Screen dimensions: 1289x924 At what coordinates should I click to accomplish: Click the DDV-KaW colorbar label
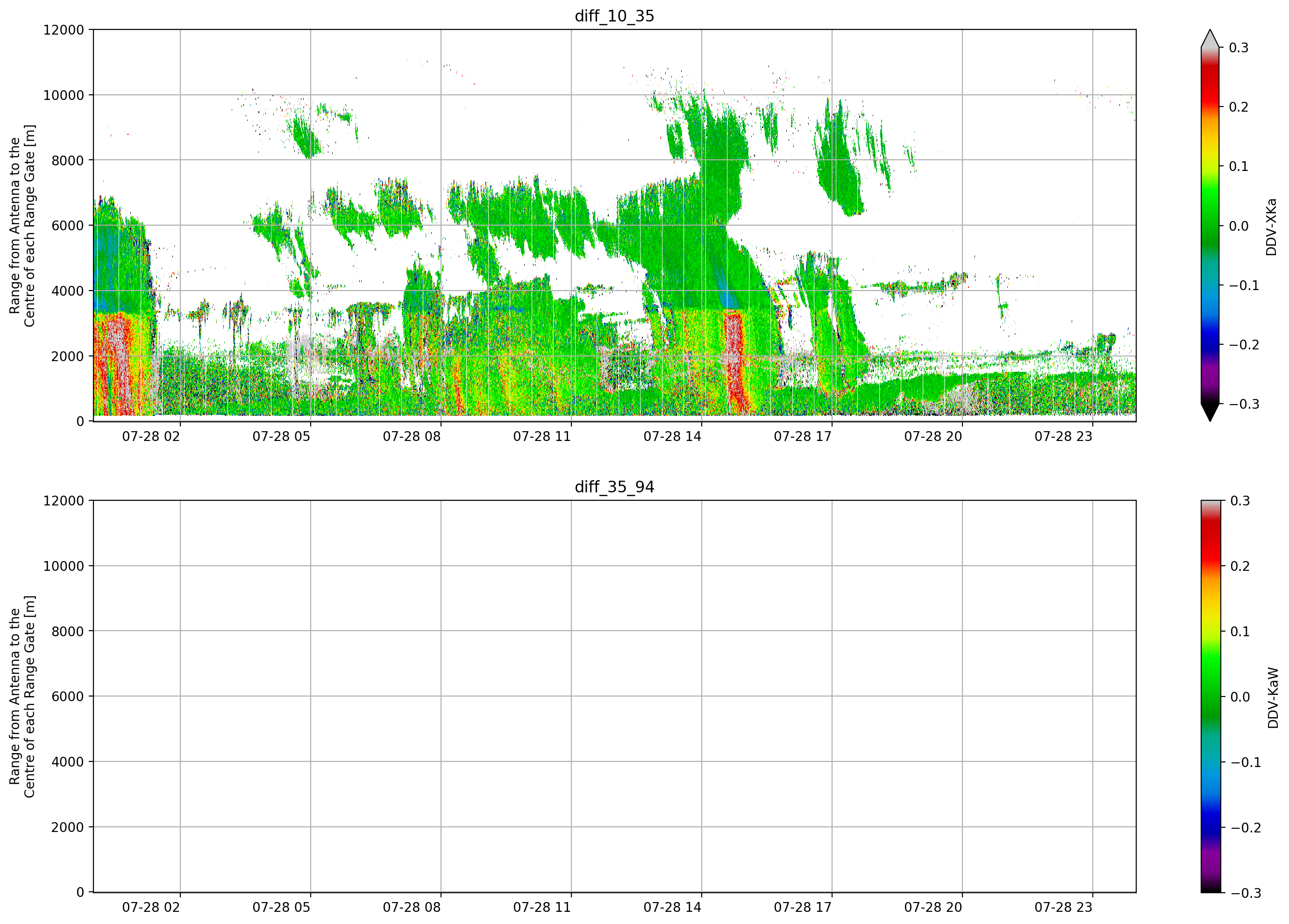pyautogui.click(x=1273, y=698)
